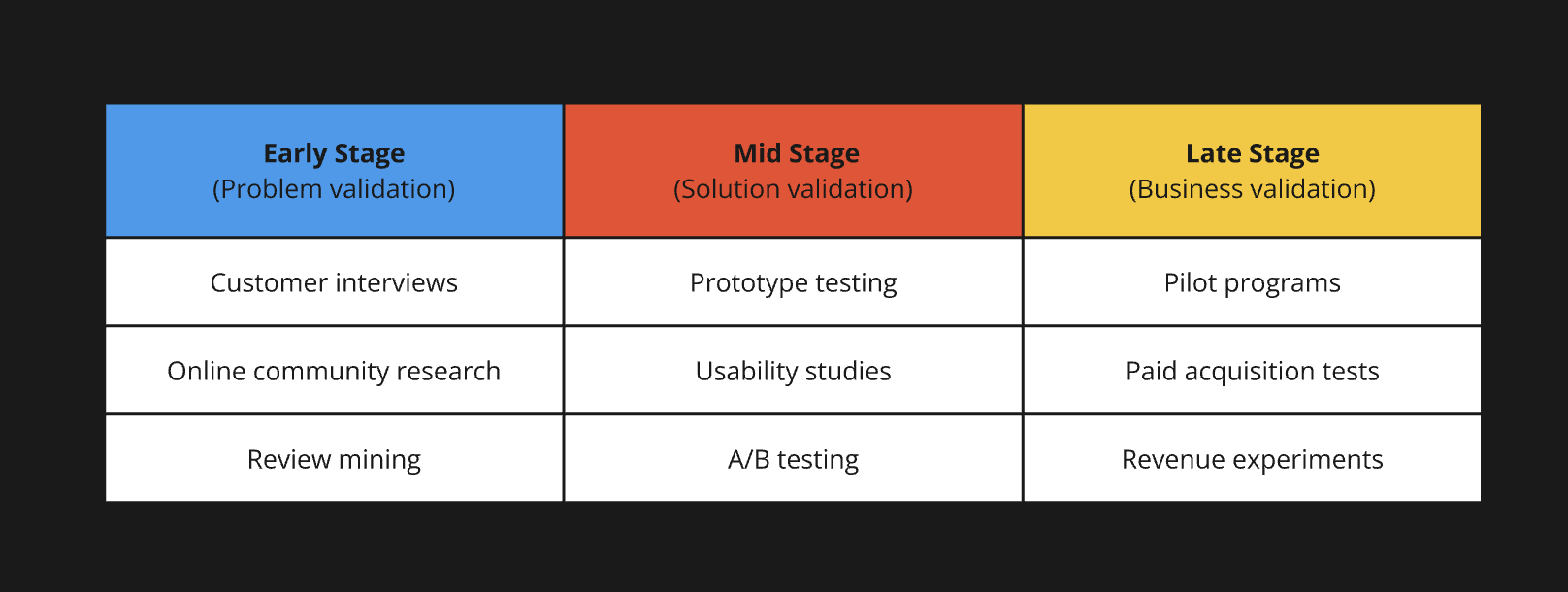The width and height of the screenshot is (1568, 592).
Task: Click the Prototype testing cell
Action: pyautogui.click(x=793, y=282)
